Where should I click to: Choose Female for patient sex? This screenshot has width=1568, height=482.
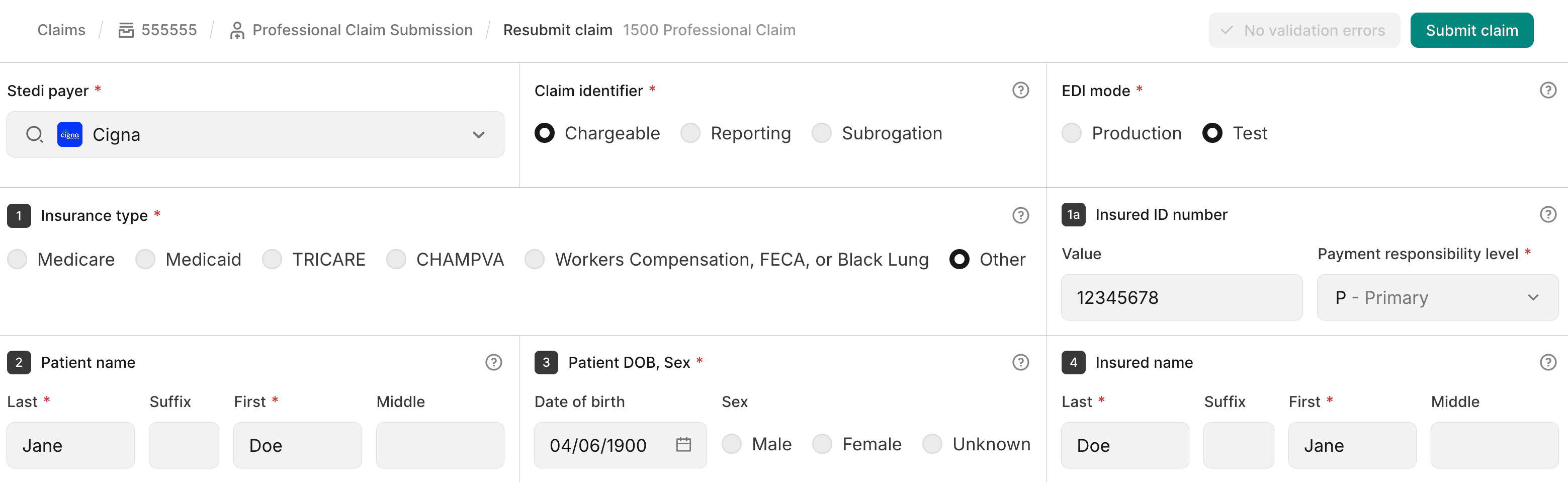pos(822,444)
